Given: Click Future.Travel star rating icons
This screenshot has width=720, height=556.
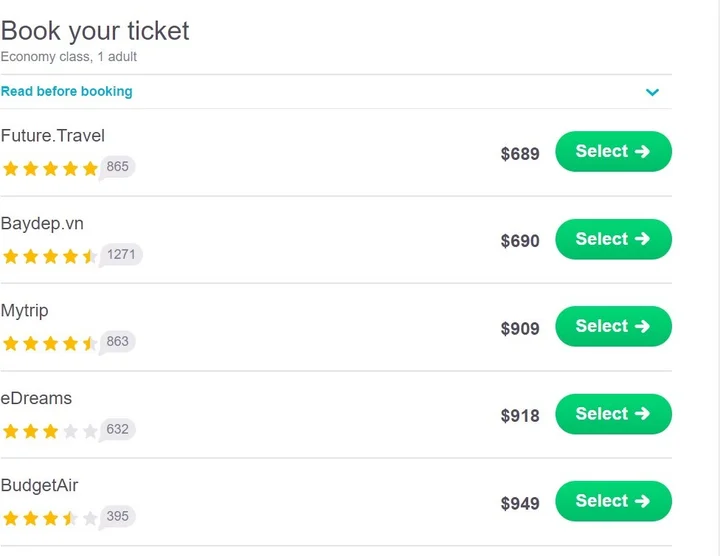Looking at the screenshot, I should click(50, 168).
